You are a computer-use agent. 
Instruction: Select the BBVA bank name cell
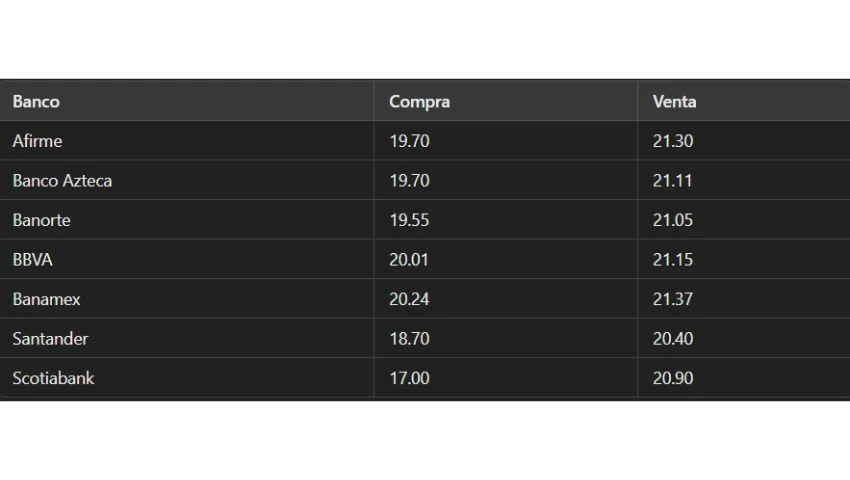pyautogui.click(x=33, y=260)
